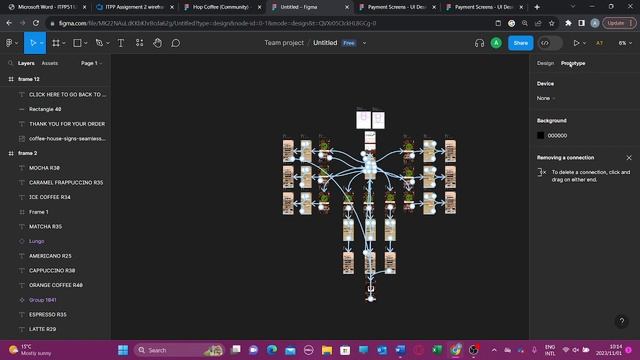Viewport: 640px width, 360px height.
Task: Present the prototype with play icon
Action: [x=576, y=43]
